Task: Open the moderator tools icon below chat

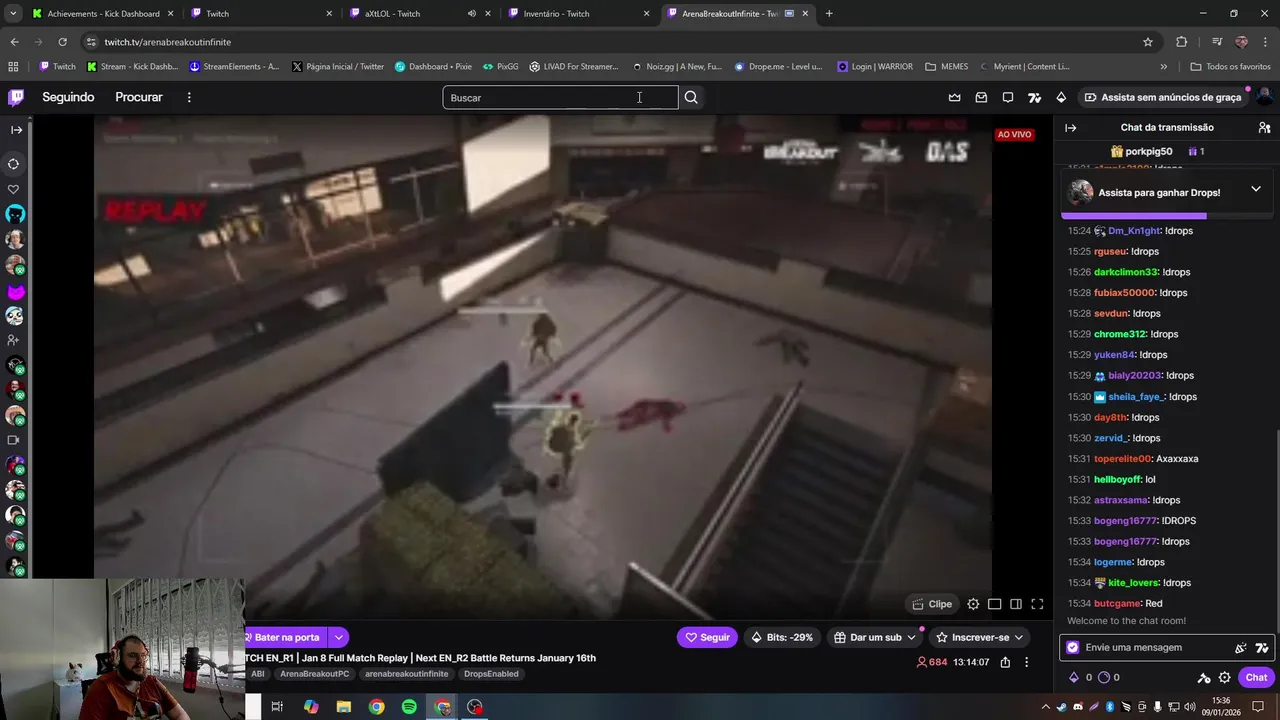Action: (1204, 677)
